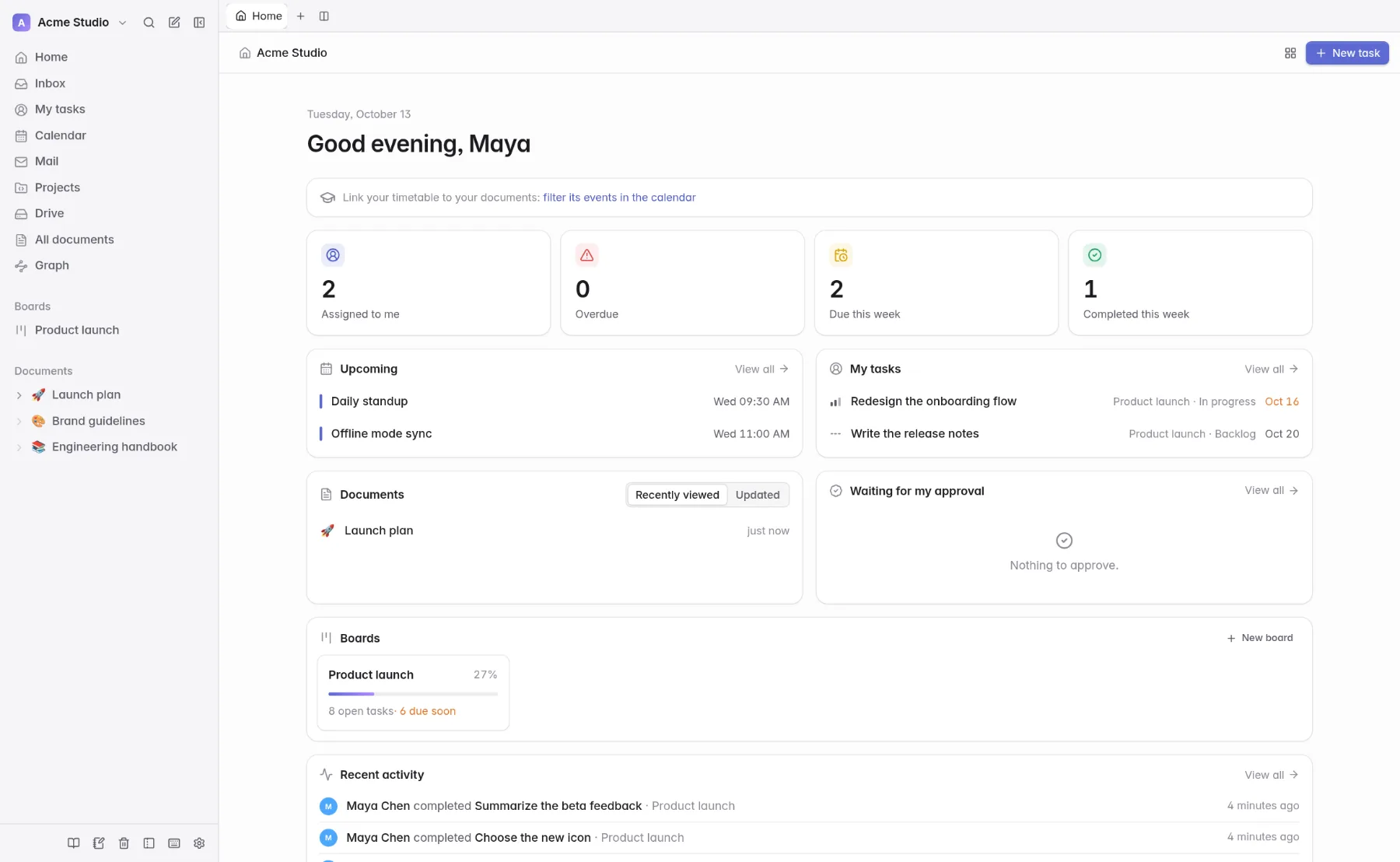Collapse the sidebar using the panel icon
This screenshot has width=1400, height=862.
[199, 23]
